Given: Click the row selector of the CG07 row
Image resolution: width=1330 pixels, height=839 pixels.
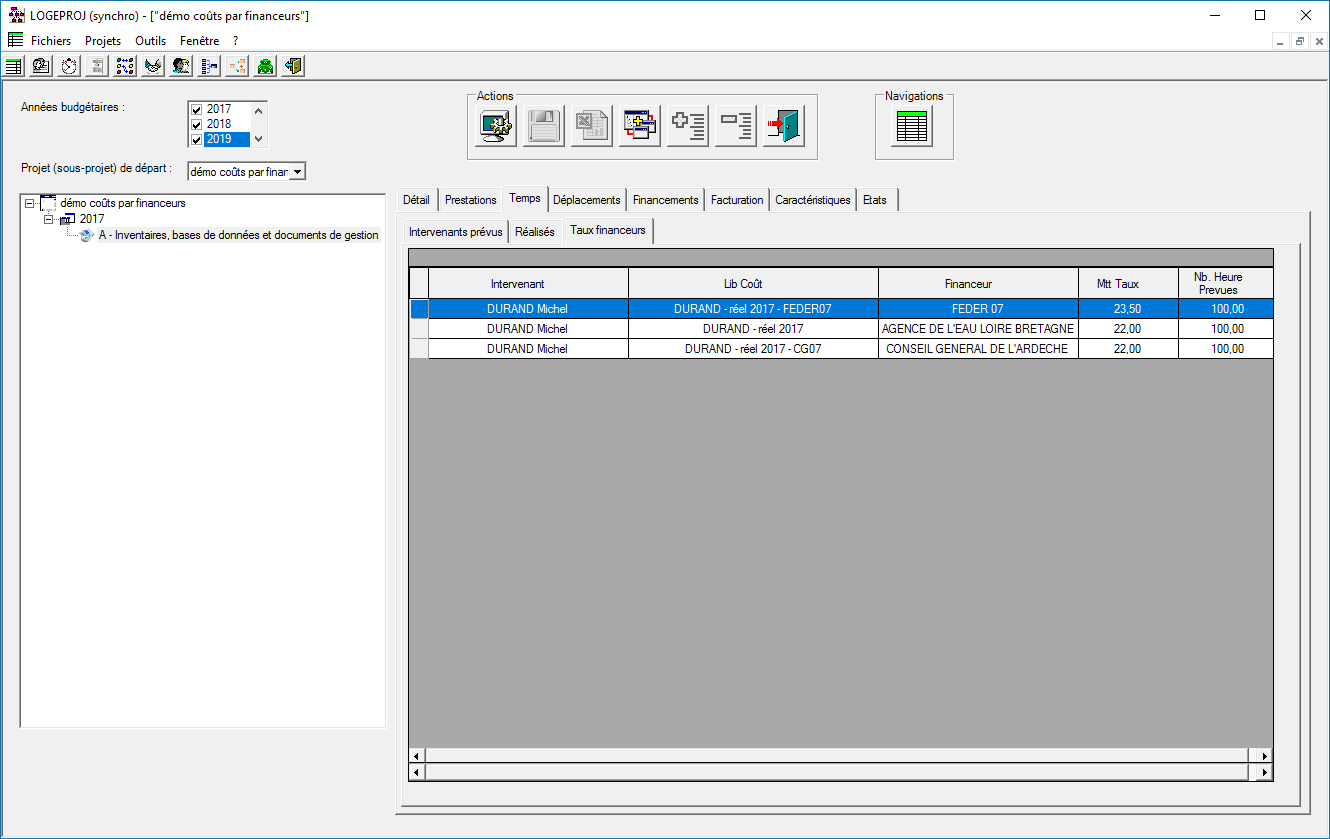Looking at the screenshot, I should [419, 349].
